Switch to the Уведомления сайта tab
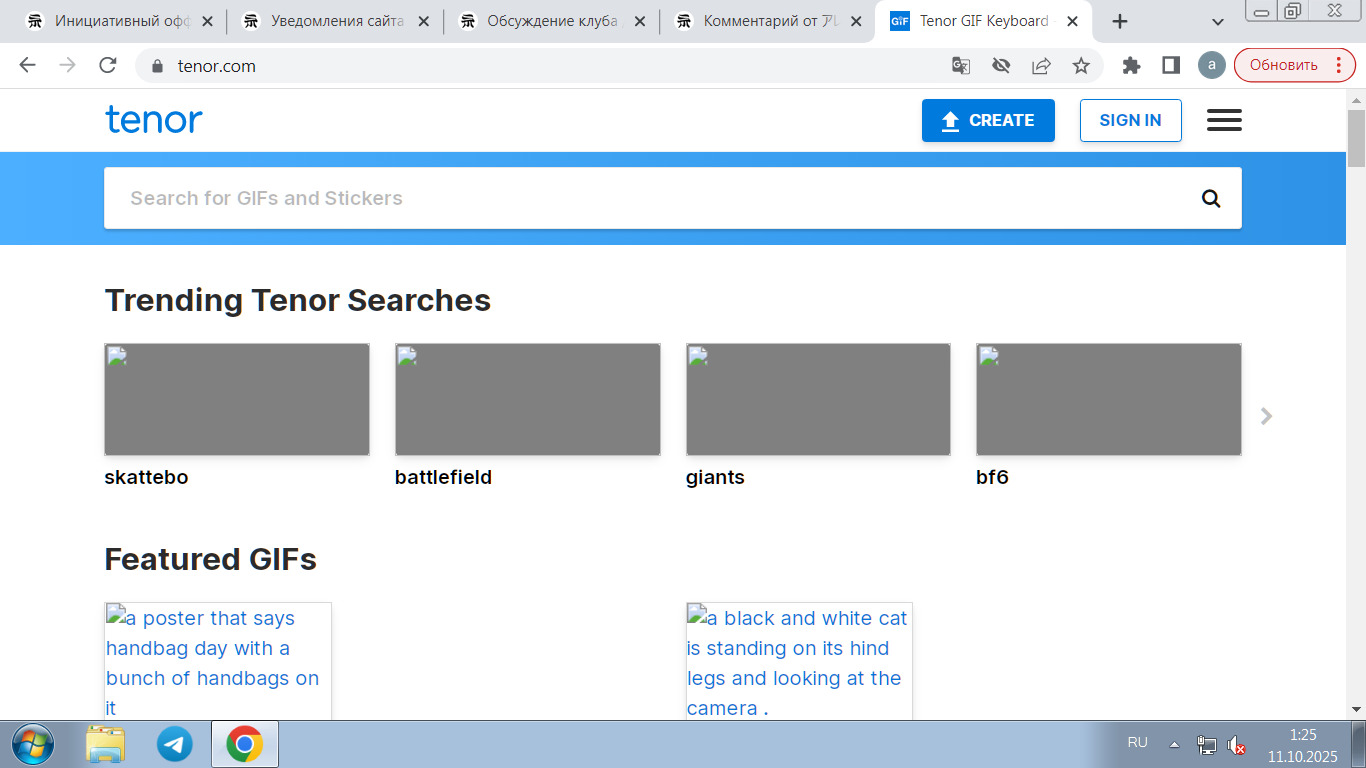The image size is (1366, 768). pyautogui.click(x=335, y=21)
